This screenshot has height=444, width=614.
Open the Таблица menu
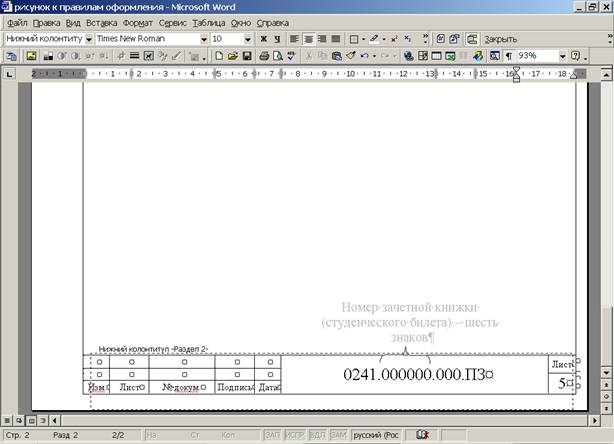click(x=209, y=23)
